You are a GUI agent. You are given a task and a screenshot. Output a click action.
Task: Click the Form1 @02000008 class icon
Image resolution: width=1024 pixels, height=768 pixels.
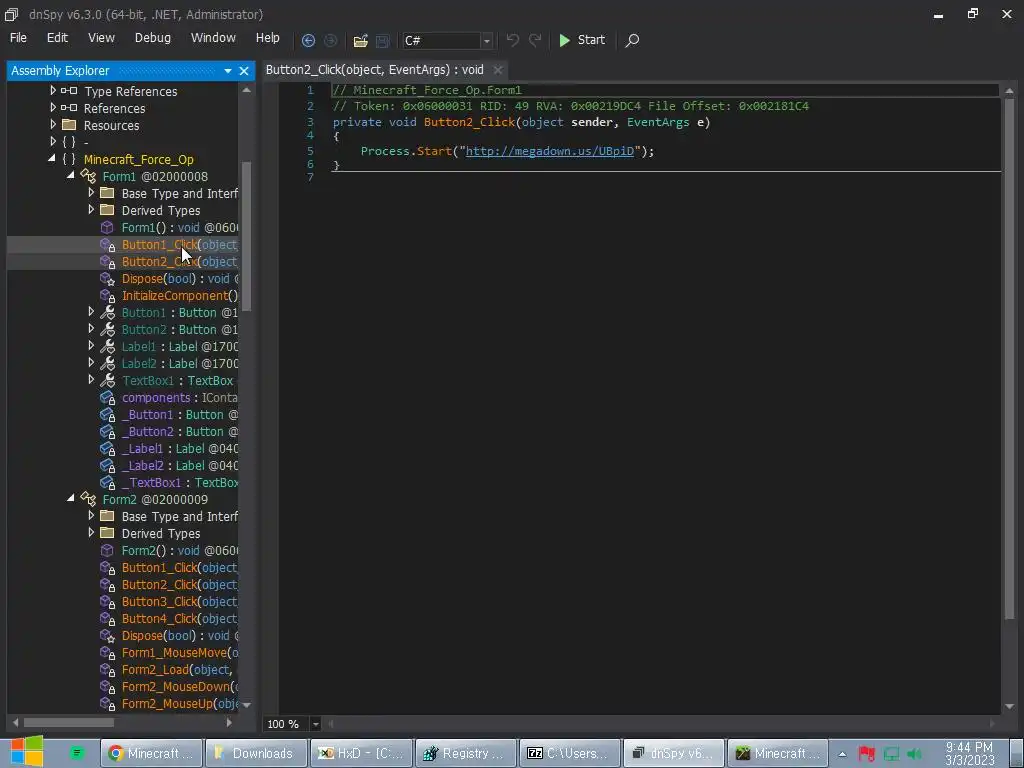coord(88,176)
